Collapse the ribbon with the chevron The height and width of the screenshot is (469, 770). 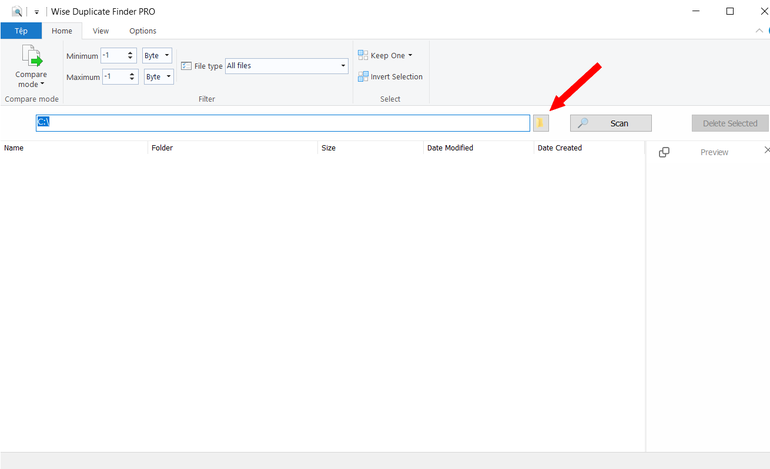pos(759,30)
